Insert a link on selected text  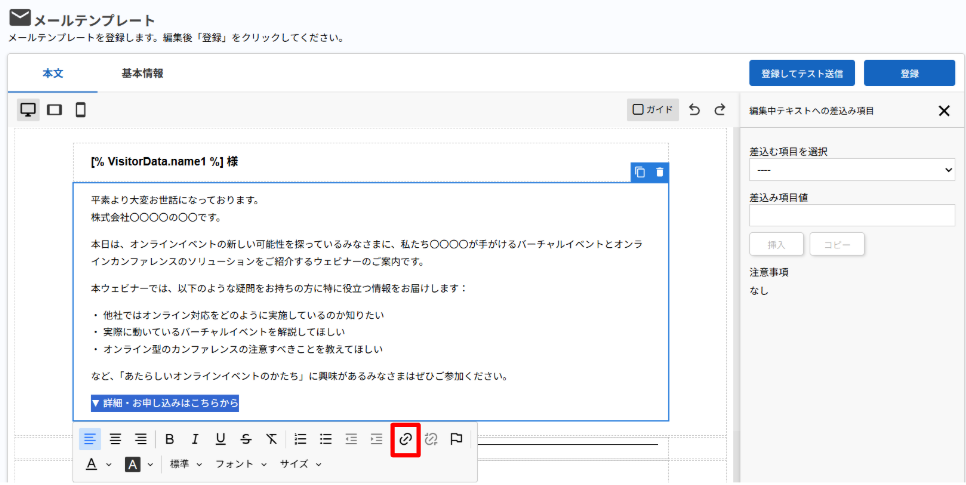pos(405,439)
